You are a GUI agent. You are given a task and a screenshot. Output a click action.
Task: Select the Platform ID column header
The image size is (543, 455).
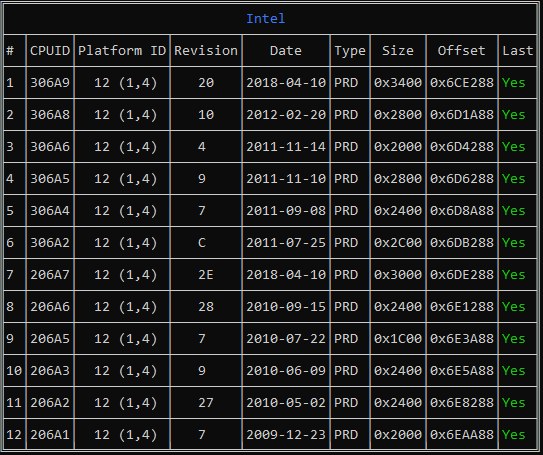(x=122, y=51)
